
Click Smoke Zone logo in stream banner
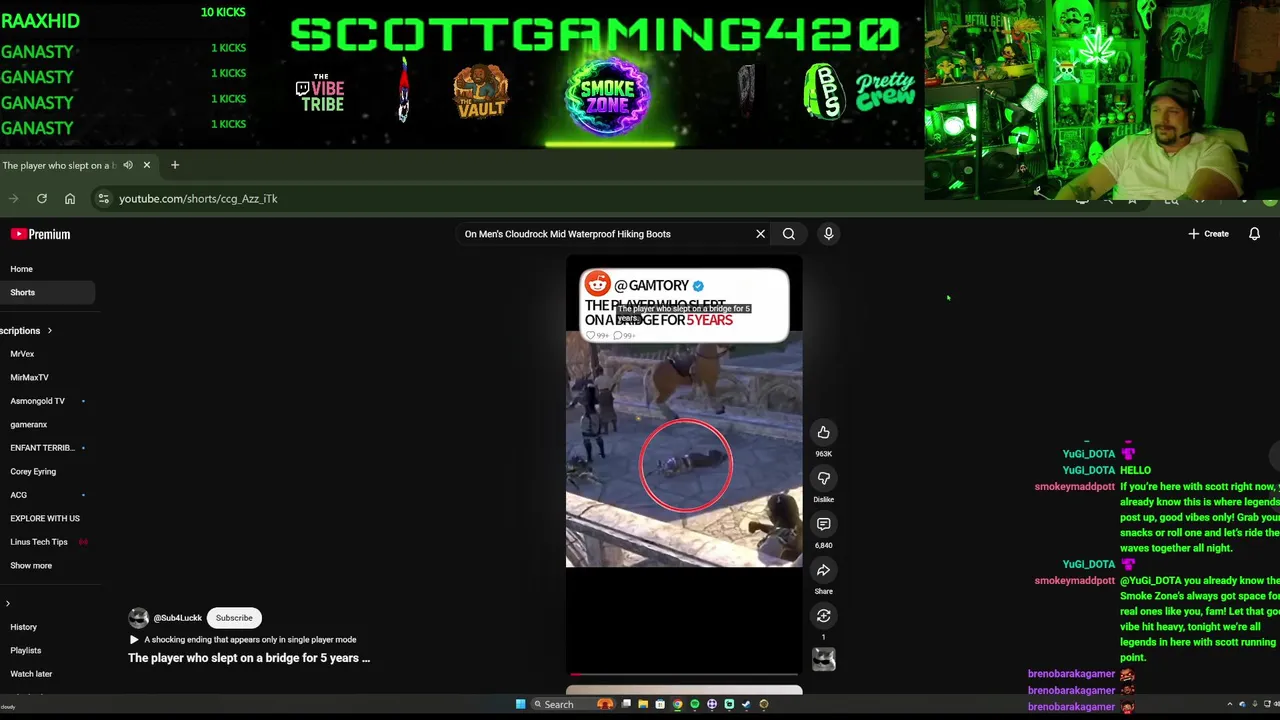click(x=608, y=96)
